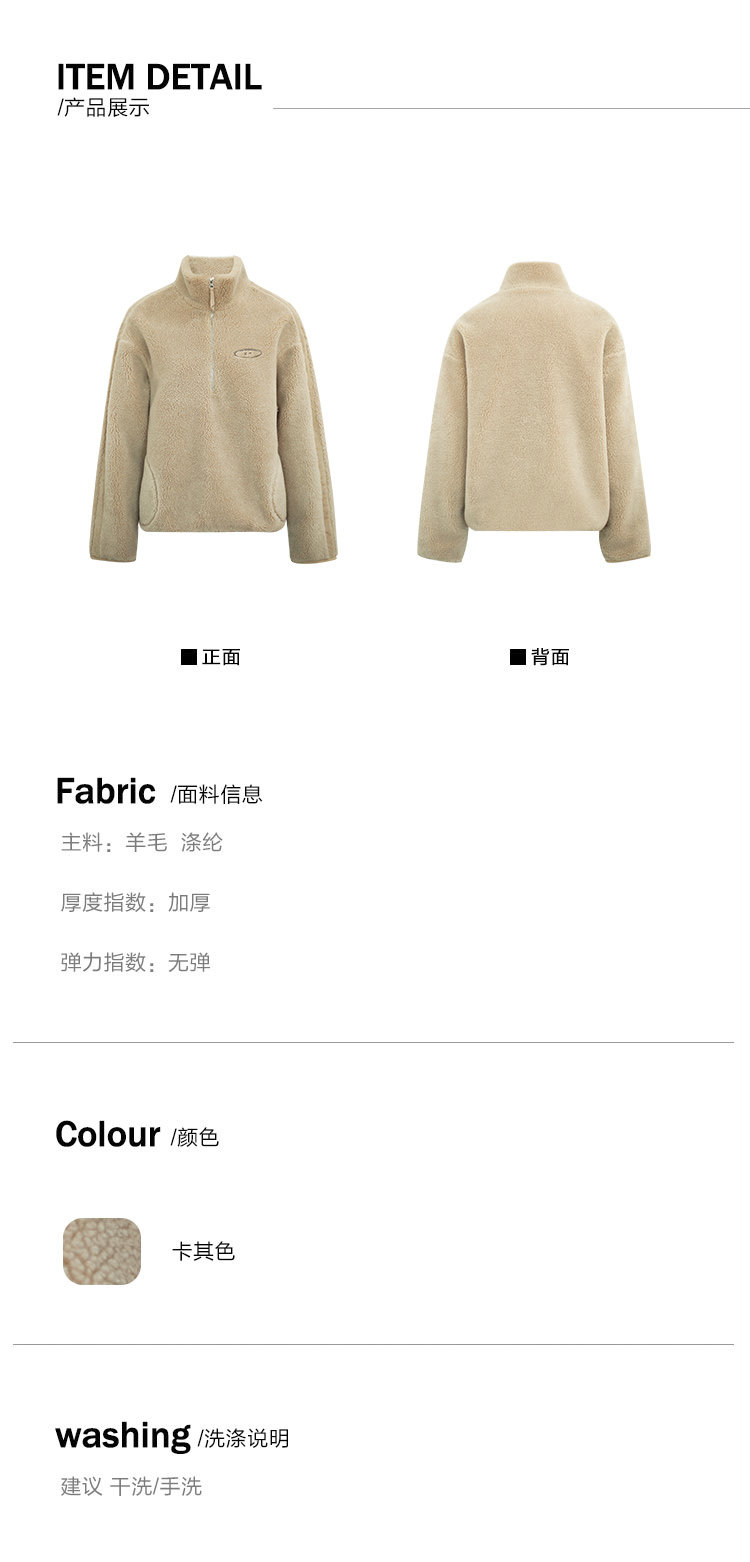Click the zipper pull on jacket collar
The width and height of the screenshot is (750, 1562).
click(211, 291)
